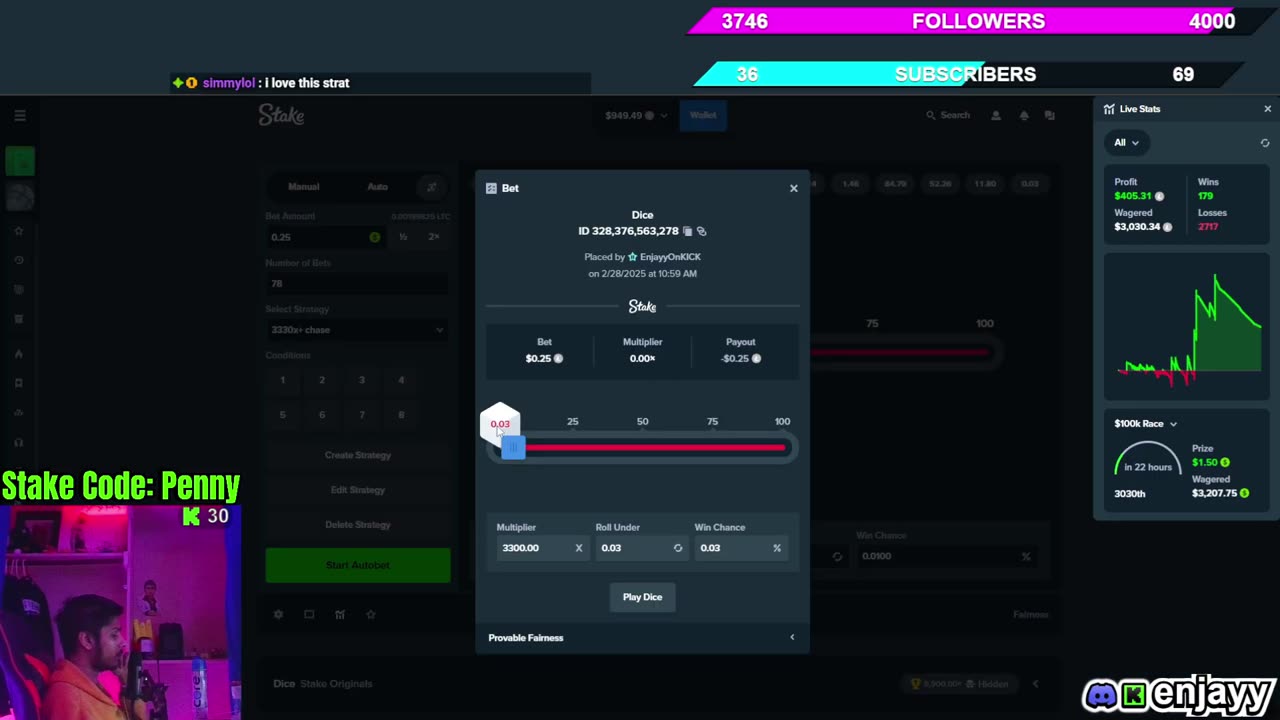1280x720 pixels.
Task: Open Fairness link below game
Action: point(1030,614)
